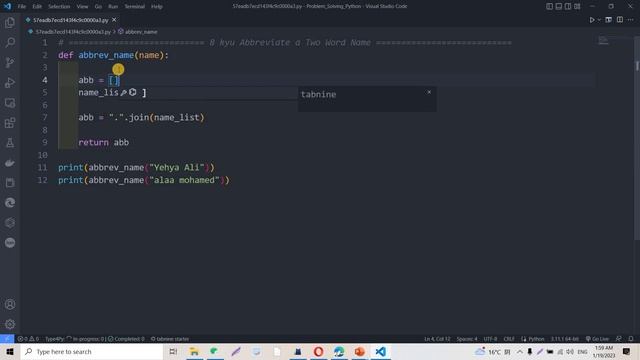Close the tabnine suggestion details popup
The height and width of the screenshot is (360, 640).
click(429, 92)
